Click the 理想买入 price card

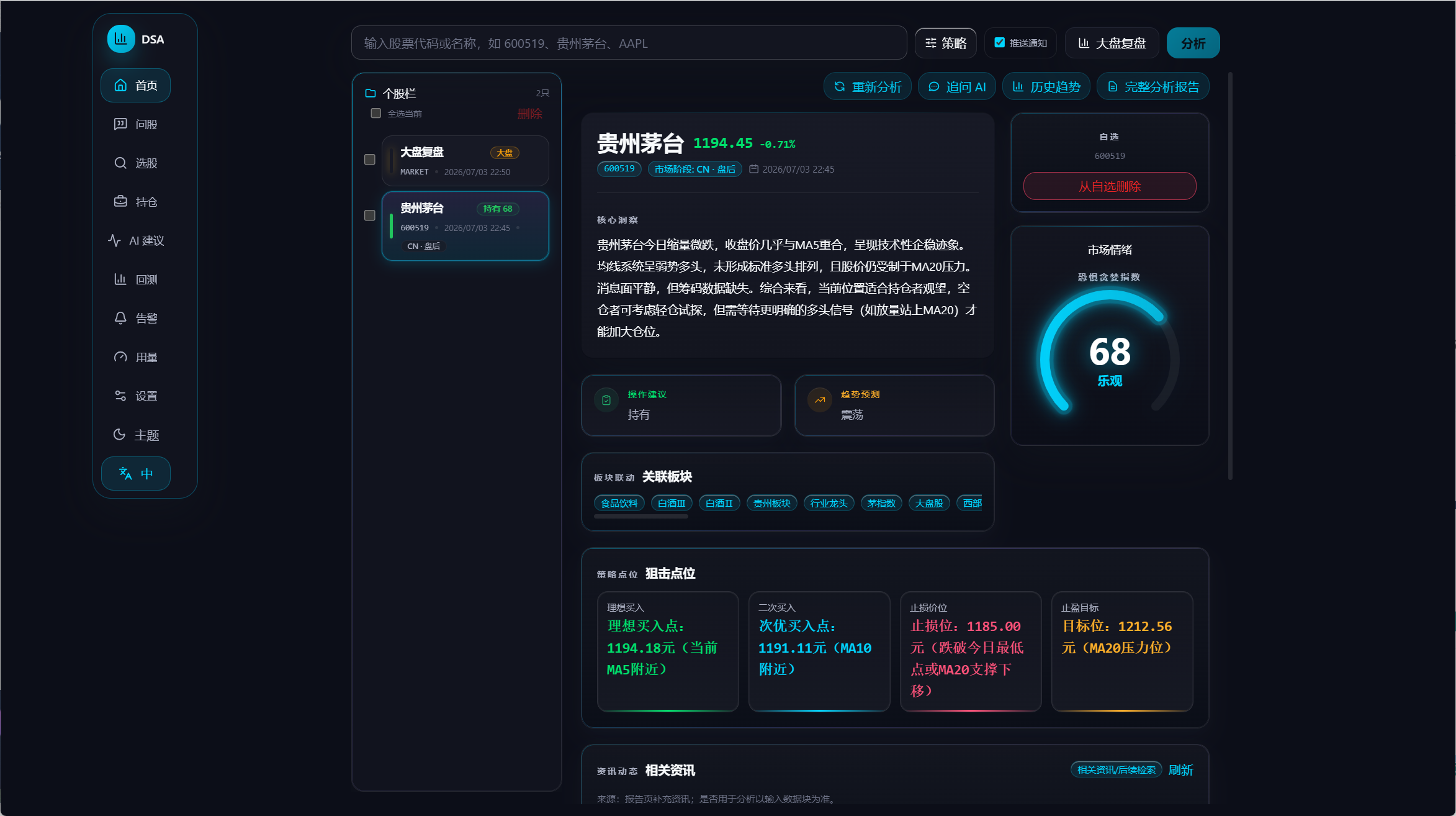(668, 651)
